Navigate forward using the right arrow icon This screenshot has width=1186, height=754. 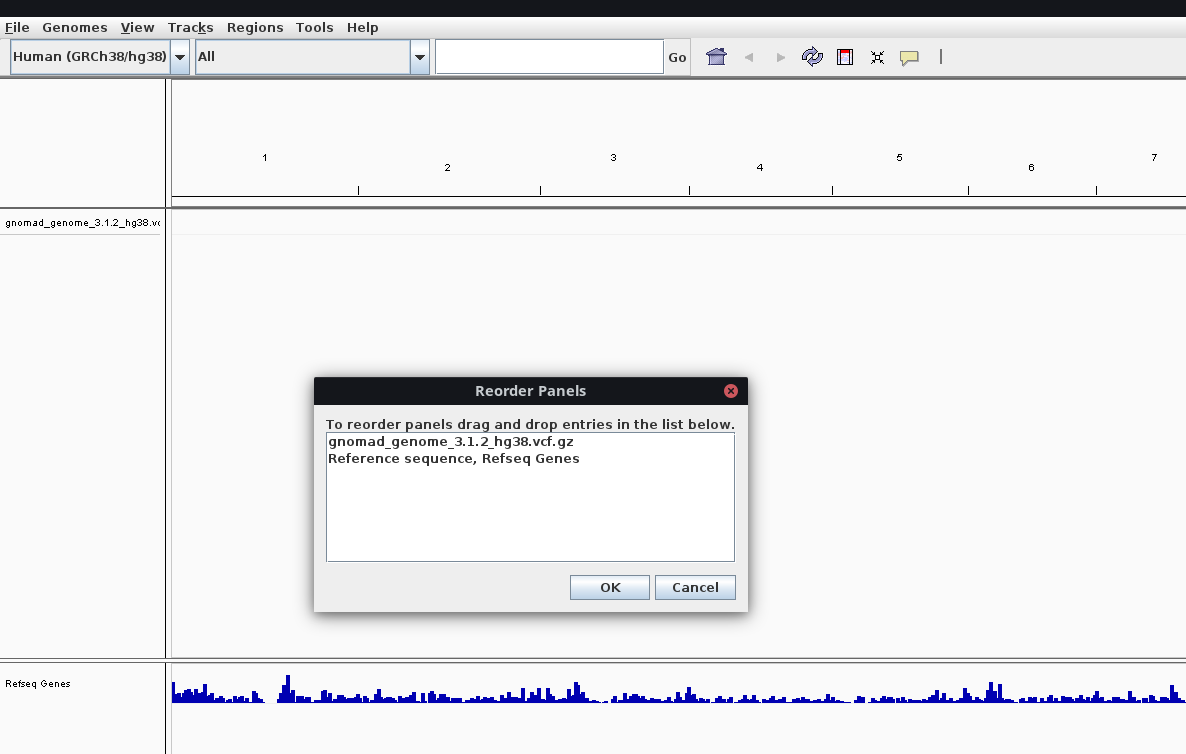pos(781,57)
